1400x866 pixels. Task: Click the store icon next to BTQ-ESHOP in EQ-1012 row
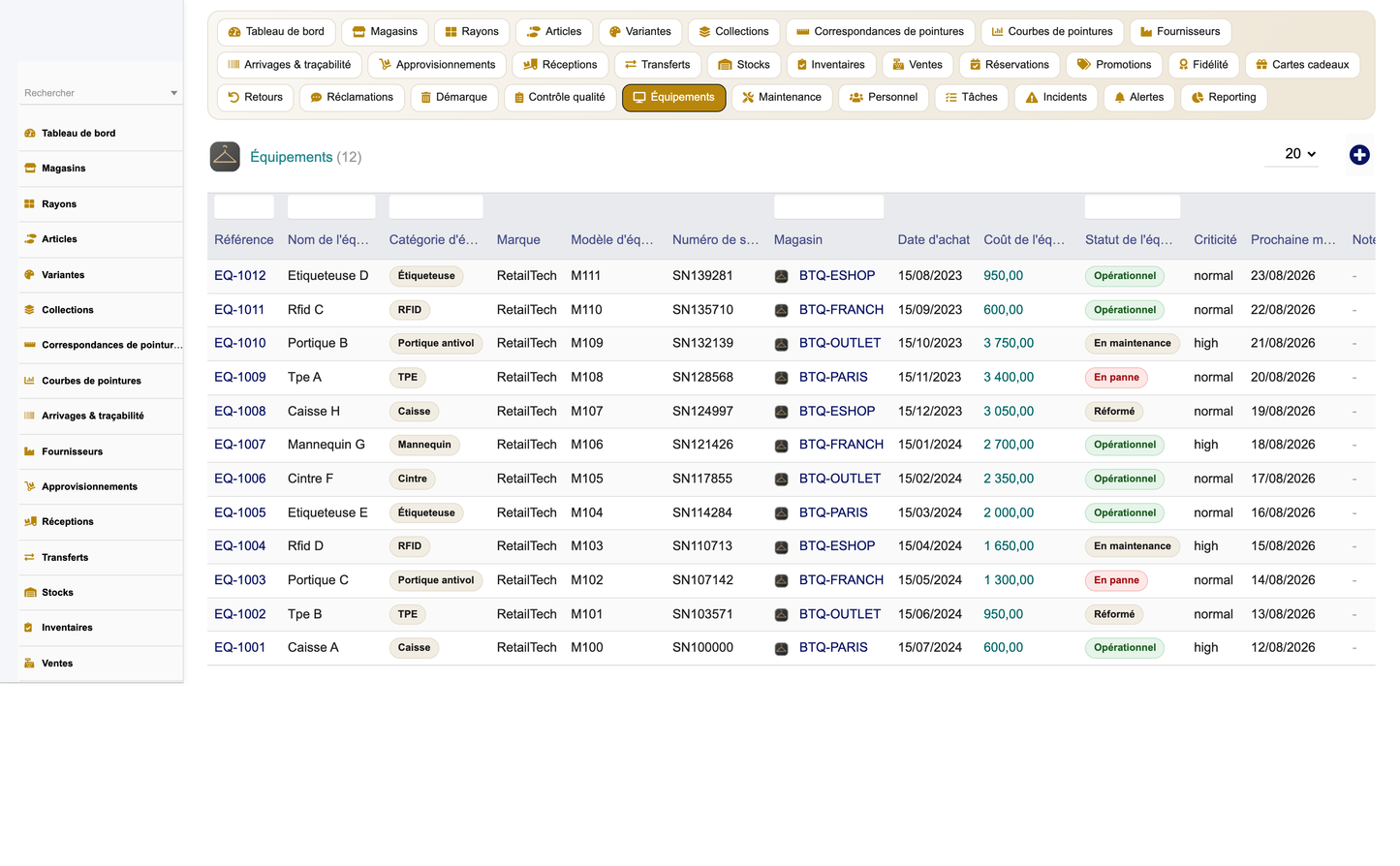[x=781, y=276]
